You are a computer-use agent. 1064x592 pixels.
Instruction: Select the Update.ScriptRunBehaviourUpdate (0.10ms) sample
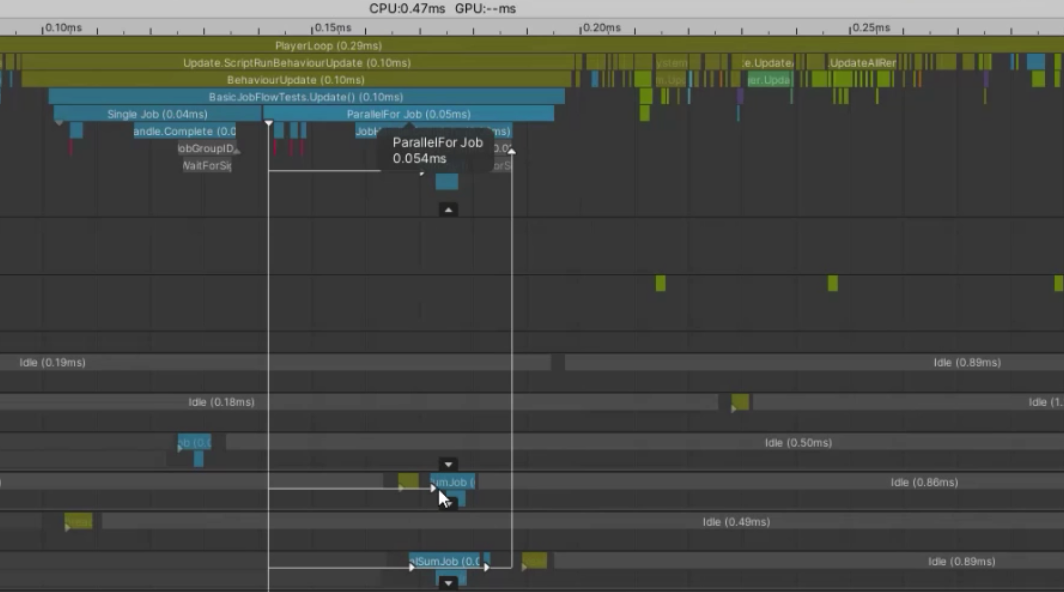coord(312,62)
